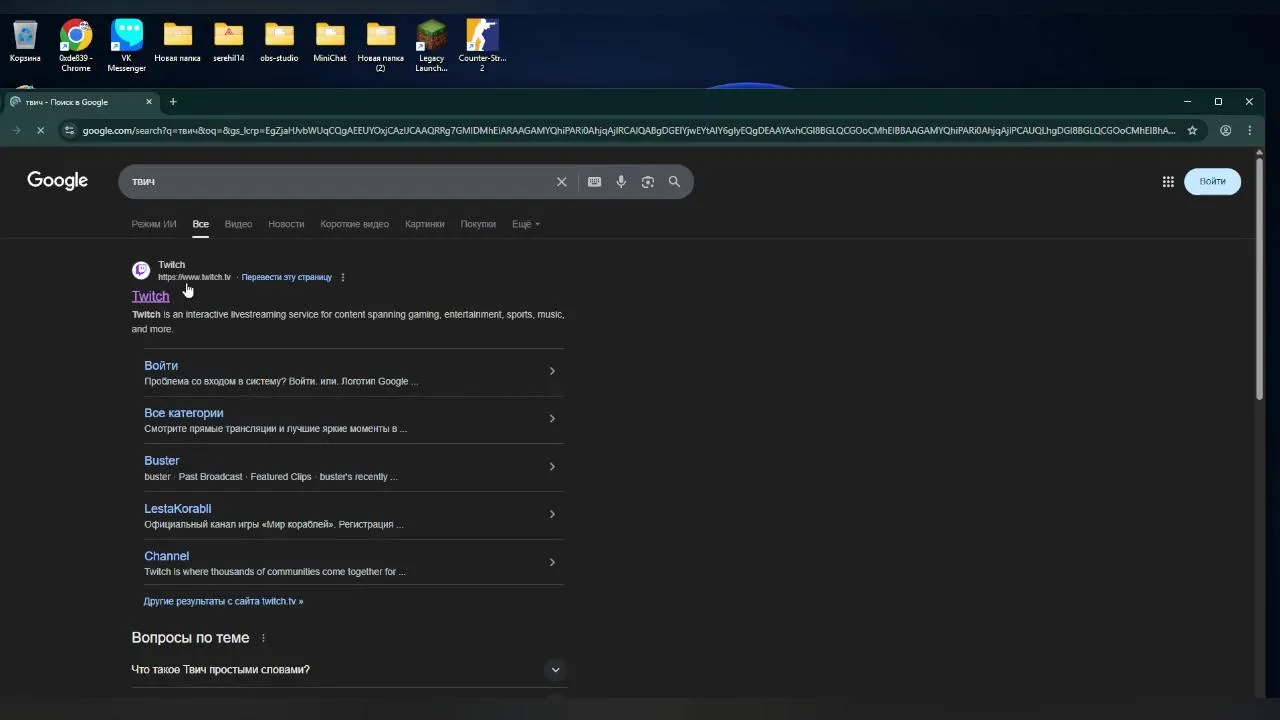Select the Все results tab
The image size is (1280, 720).
[201, 224]
